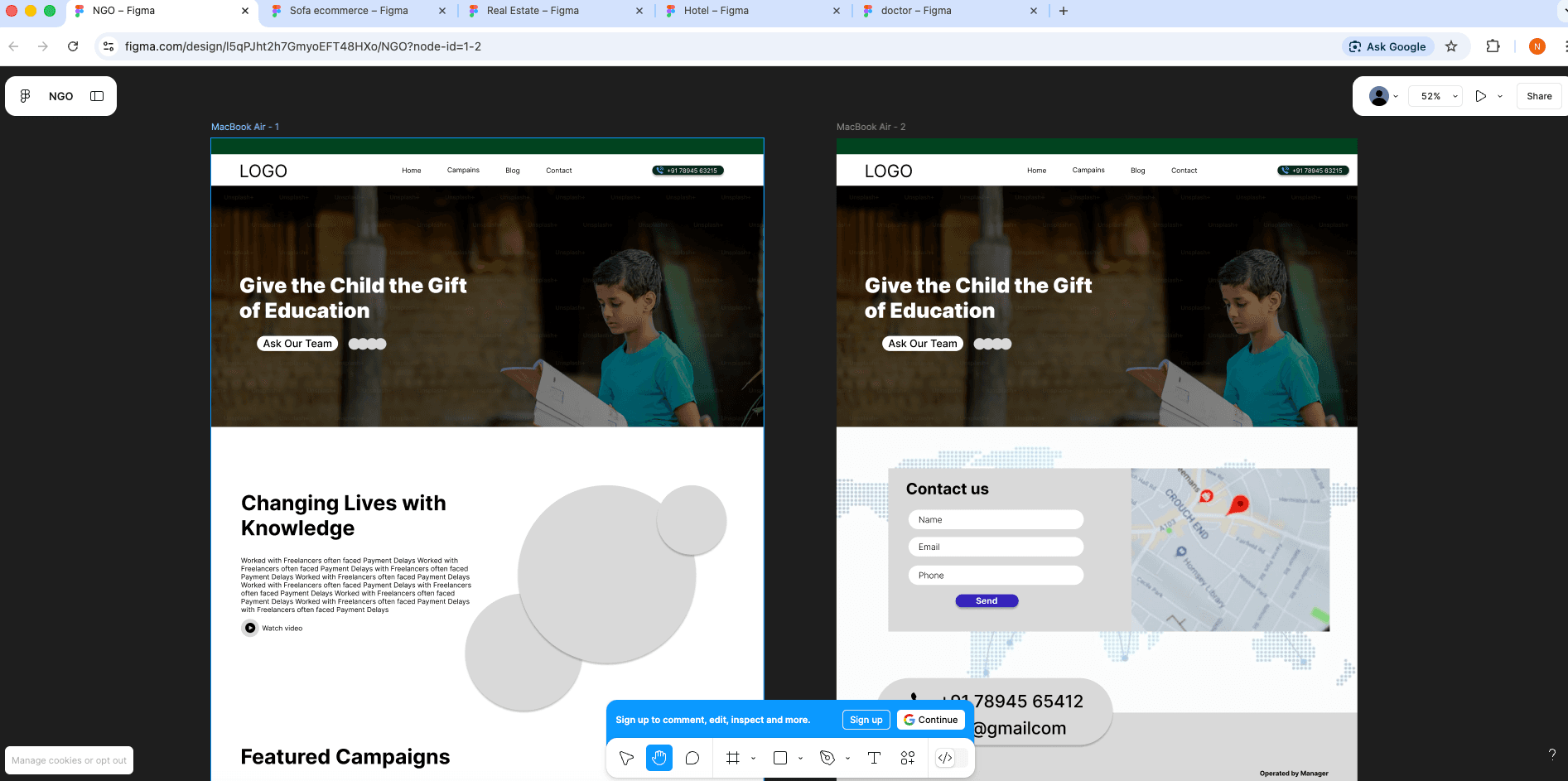Switch to the Sofa ecommerce – Figma tab
Screen dimensions: 1568x781
pyautogui.click(x=359, y=11)
